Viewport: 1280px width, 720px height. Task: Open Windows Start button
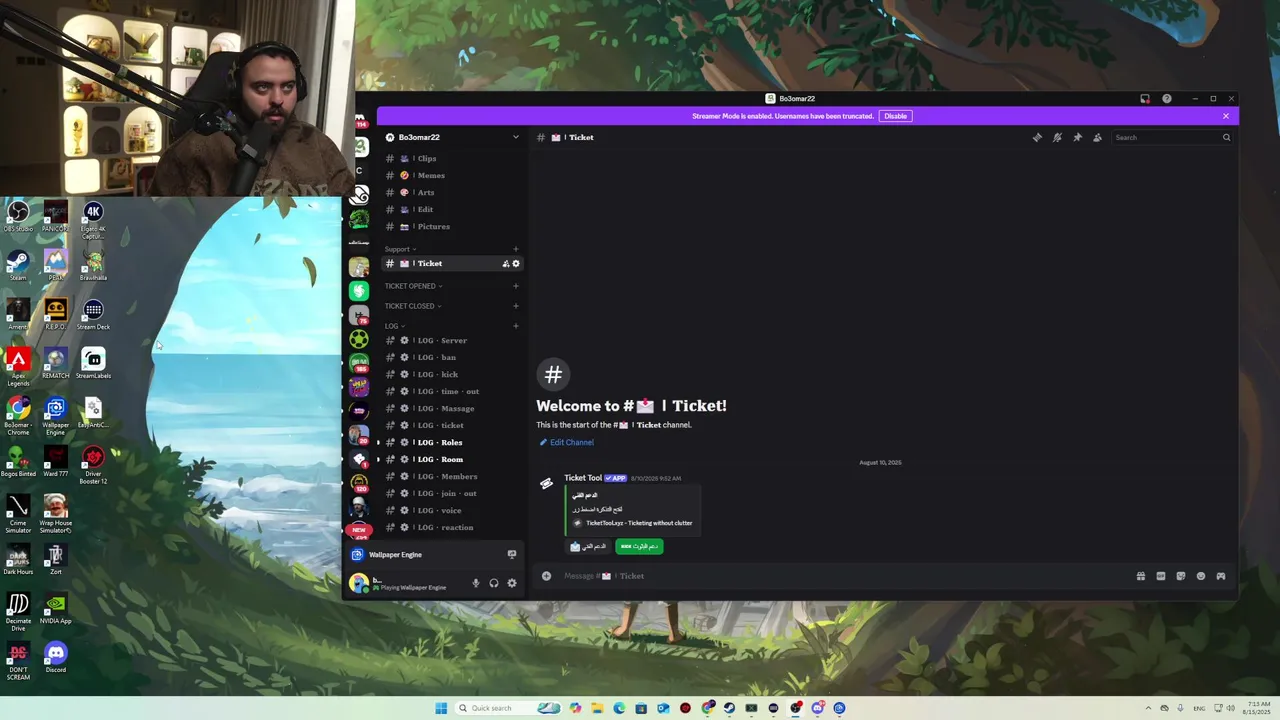(x=441, y=708)
